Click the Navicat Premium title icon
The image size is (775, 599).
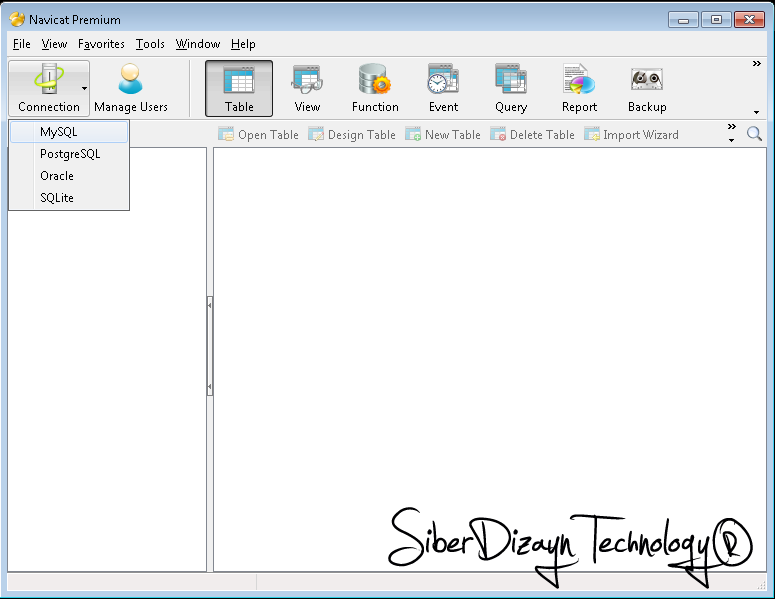coord(17,19)
